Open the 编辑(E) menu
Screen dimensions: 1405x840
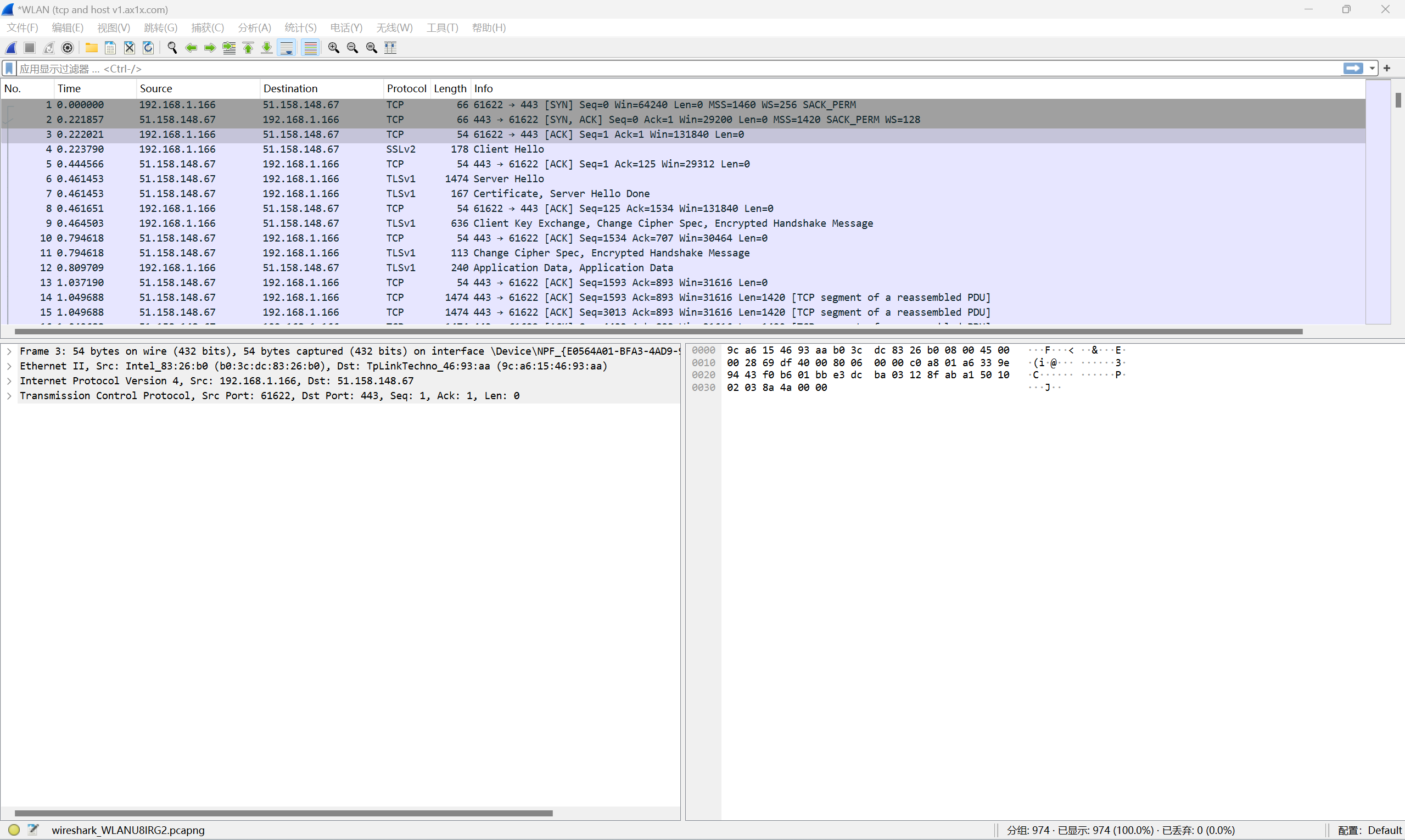(68, 28)
